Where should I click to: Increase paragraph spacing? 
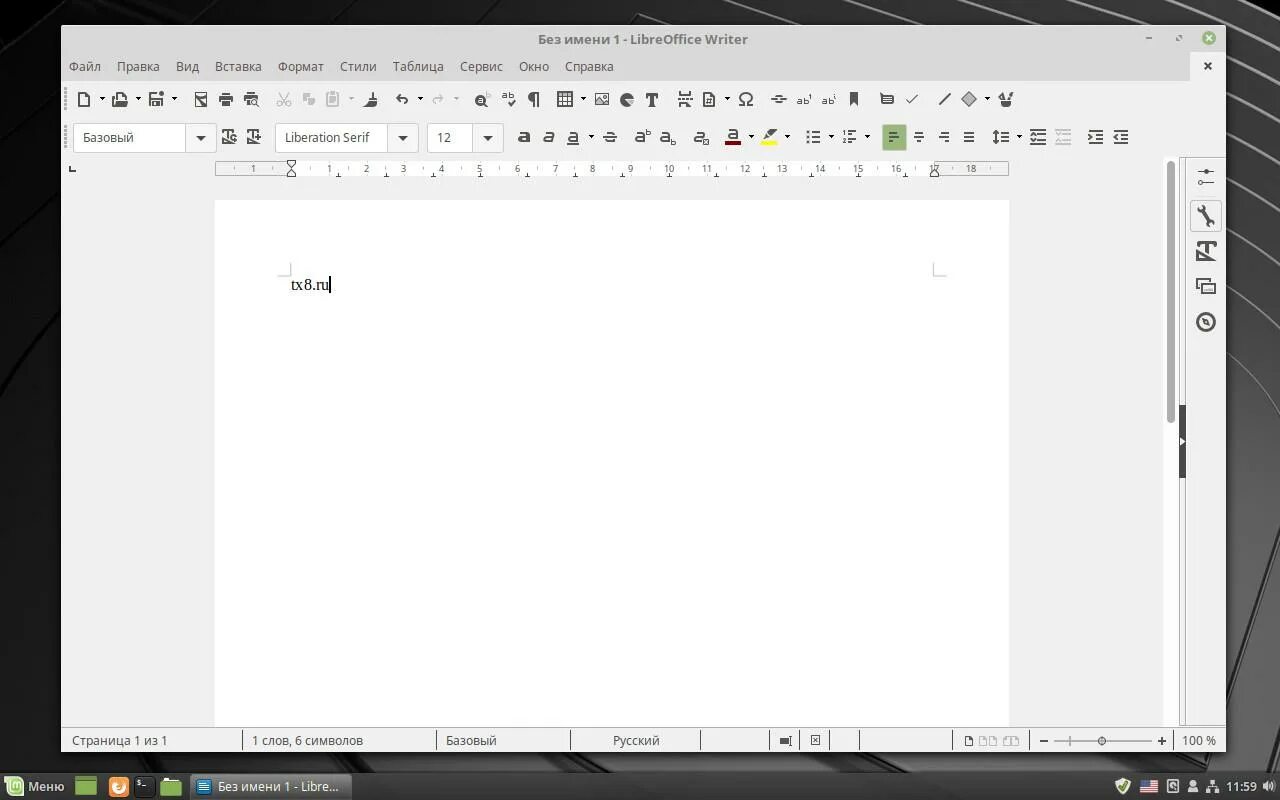tap(1038, 137)
